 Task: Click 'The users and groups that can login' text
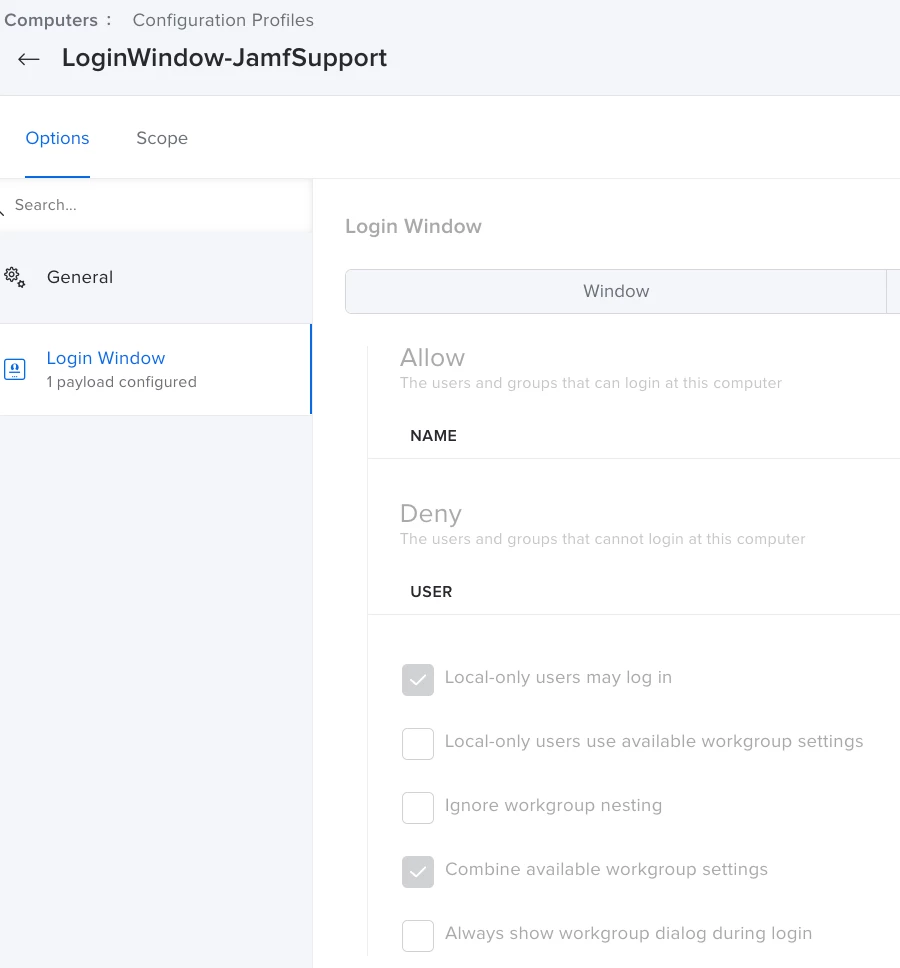pos(591,383)
